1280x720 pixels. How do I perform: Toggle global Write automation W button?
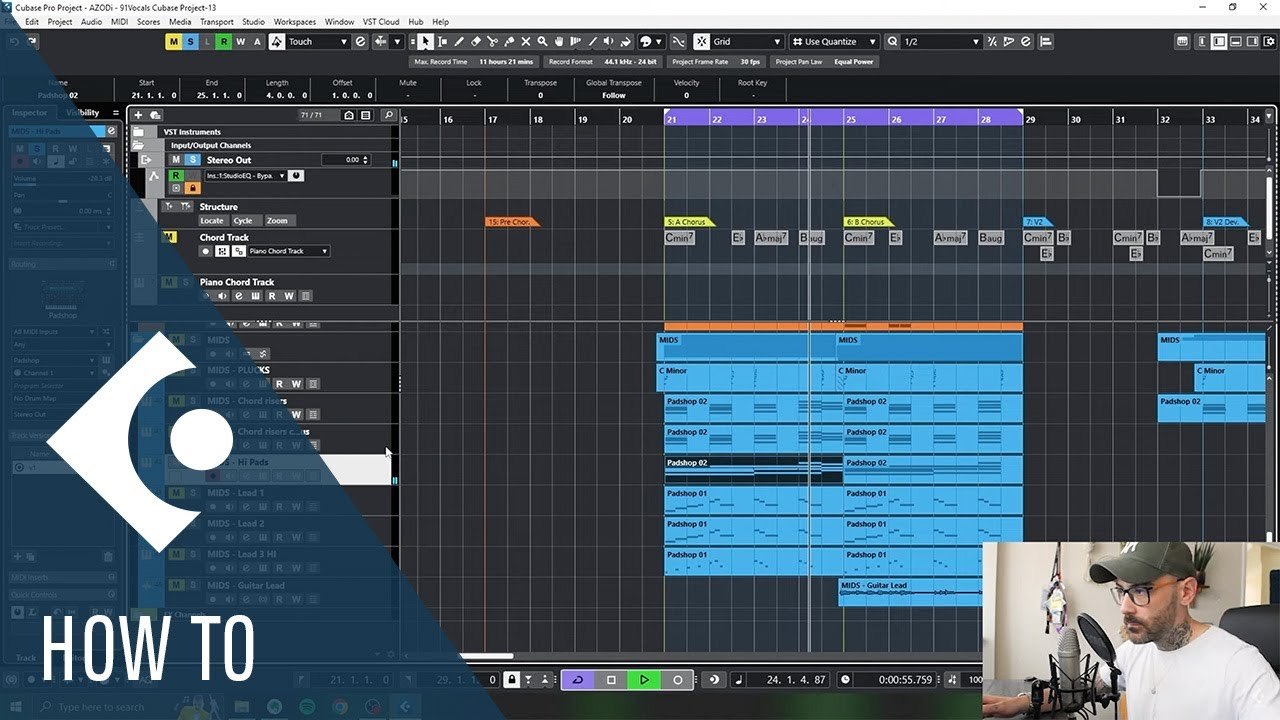[240, 41]
